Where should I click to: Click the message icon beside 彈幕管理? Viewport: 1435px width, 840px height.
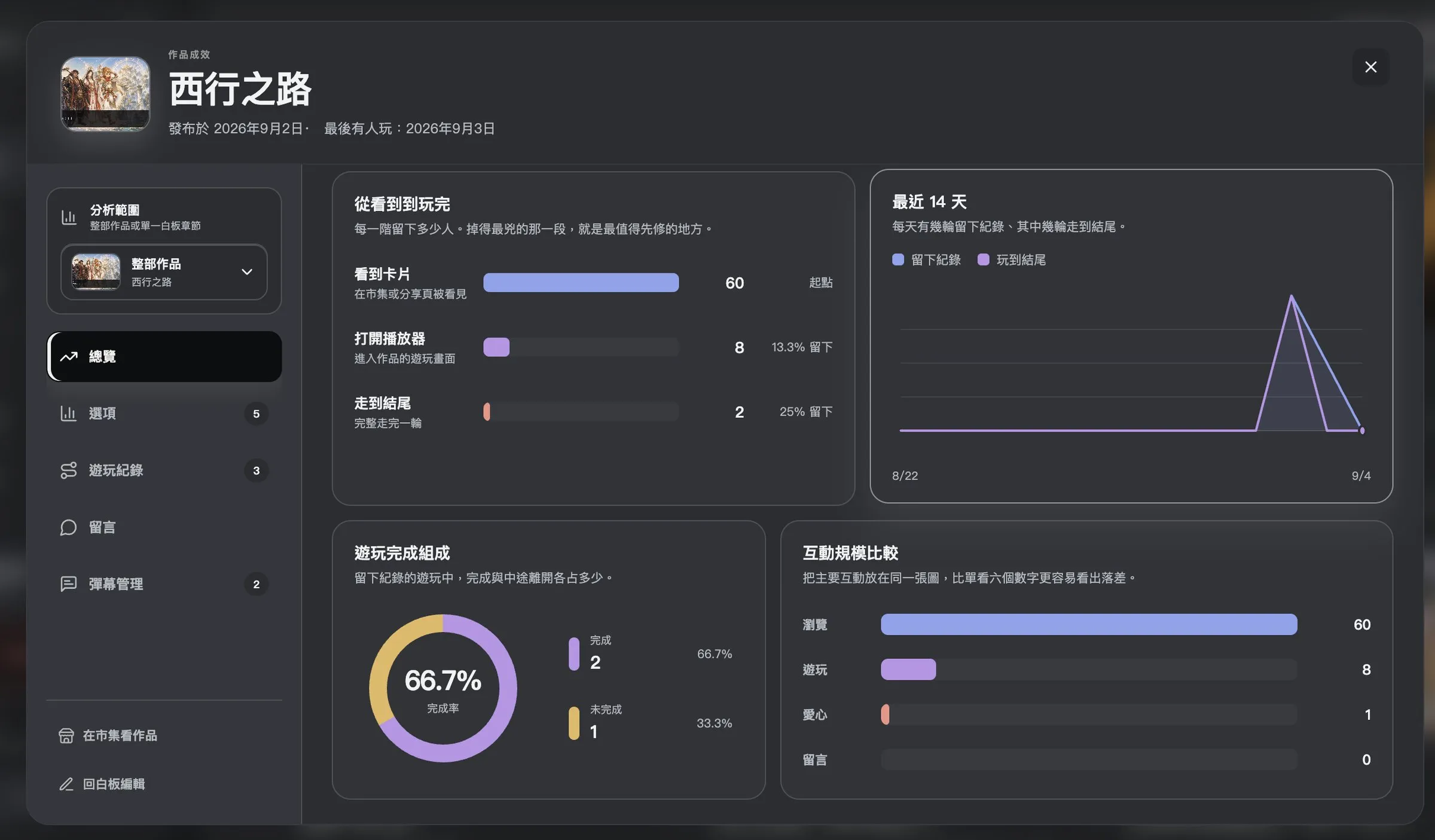coord(69,584)
